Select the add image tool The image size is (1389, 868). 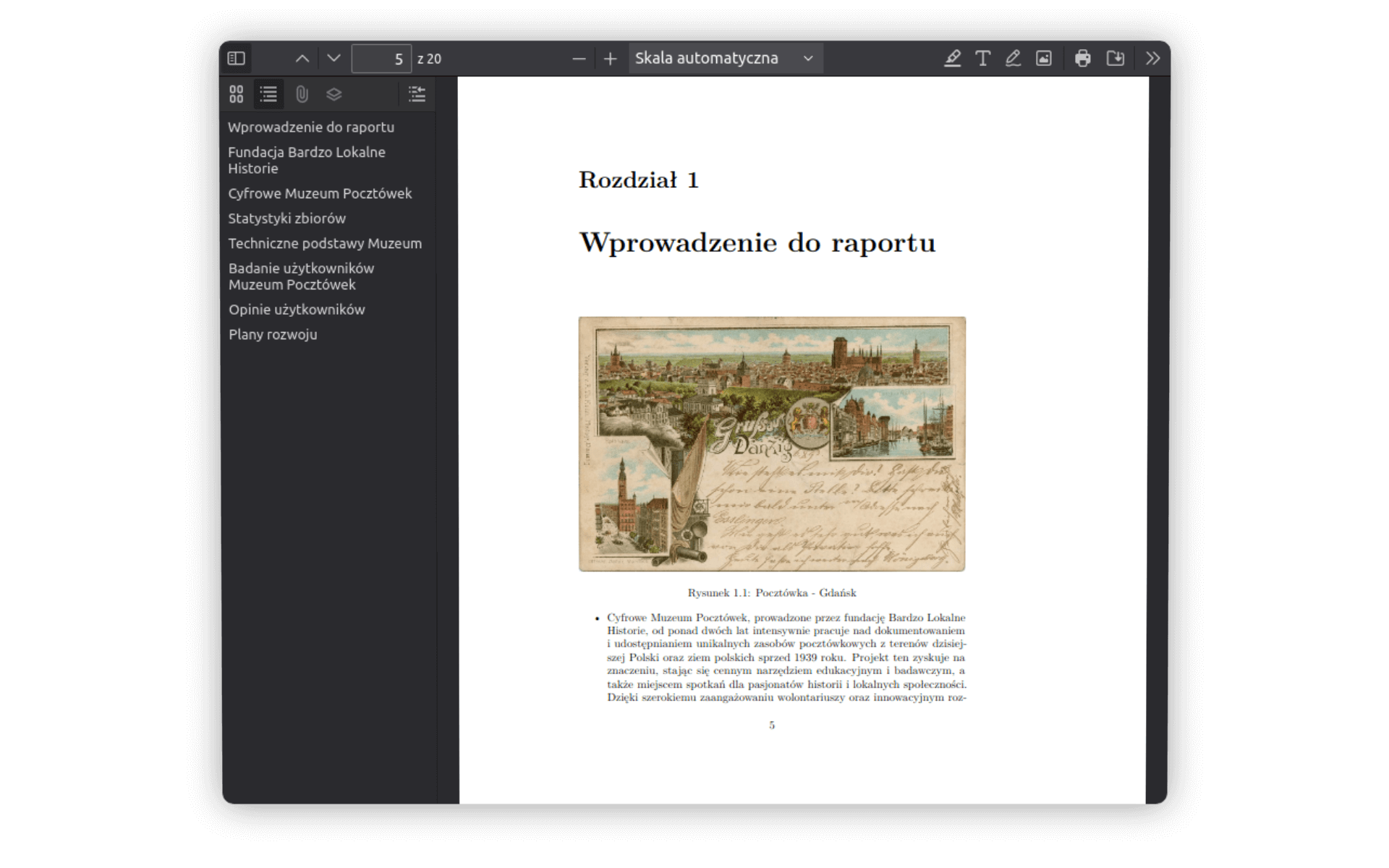(1043, 59)
